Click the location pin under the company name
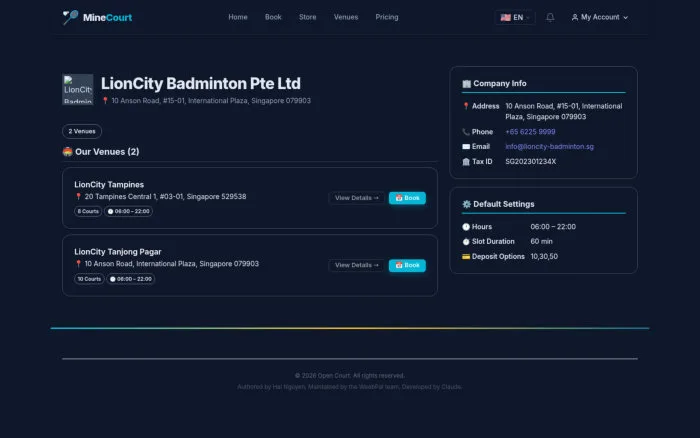 (105, 101)
